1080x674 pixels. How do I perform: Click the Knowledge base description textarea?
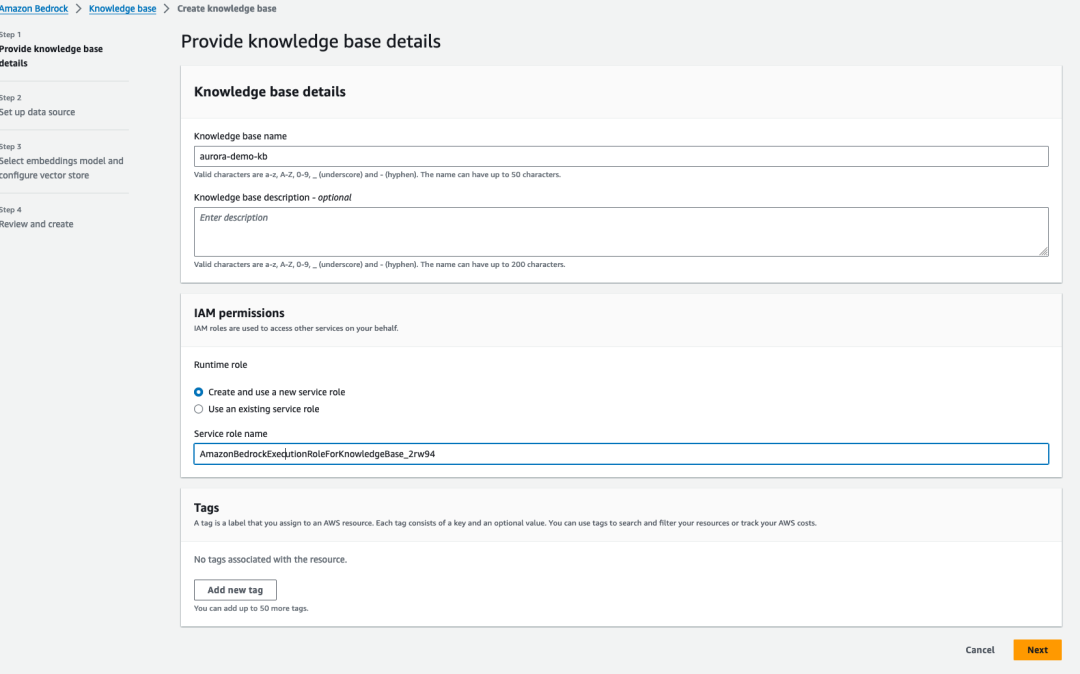tap(621, 232)
